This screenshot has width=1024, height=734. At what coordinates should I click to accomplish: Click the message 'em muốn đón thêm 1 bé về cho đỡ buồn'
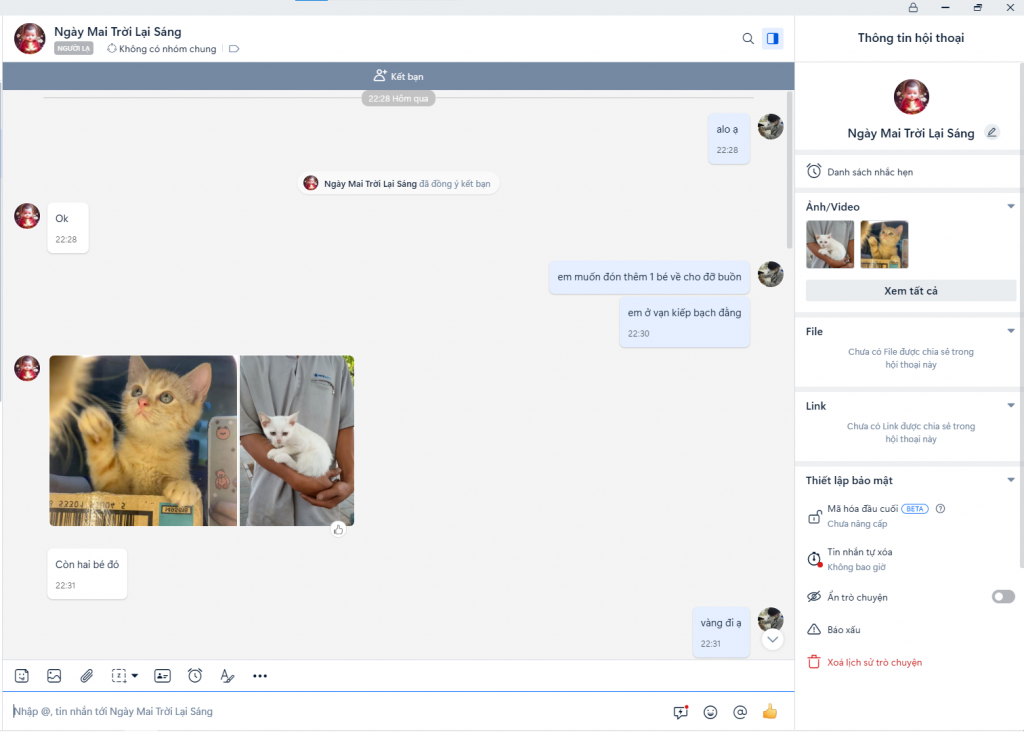click(649, 277)
